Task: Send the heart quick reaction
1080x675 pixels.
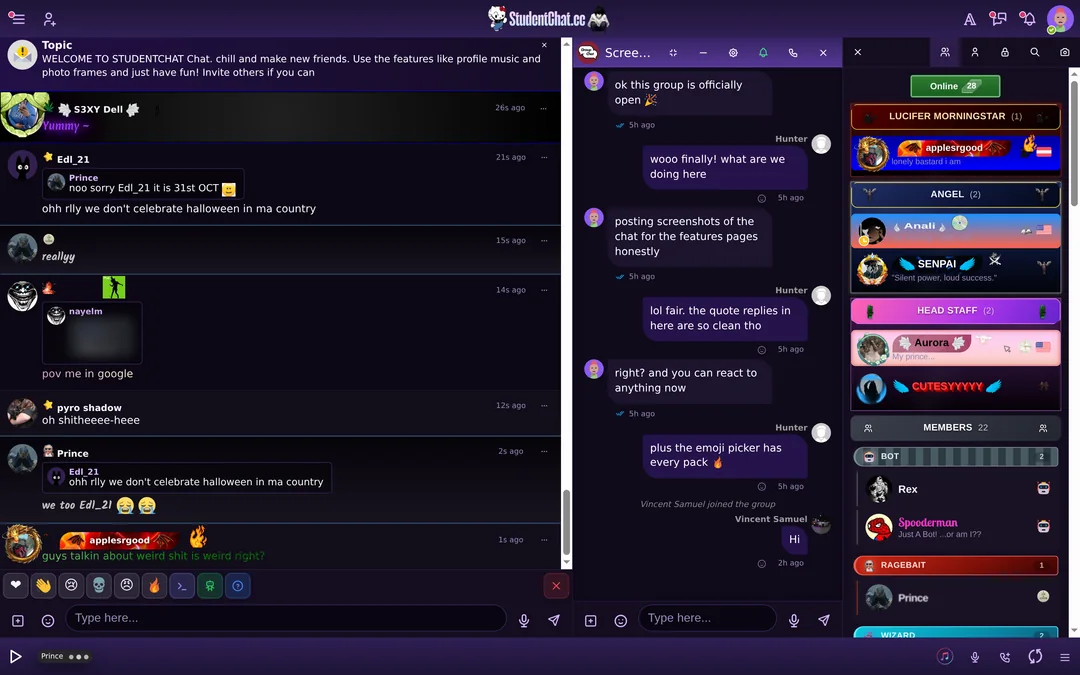Action: pyautogui.click(x=16, y=585)
